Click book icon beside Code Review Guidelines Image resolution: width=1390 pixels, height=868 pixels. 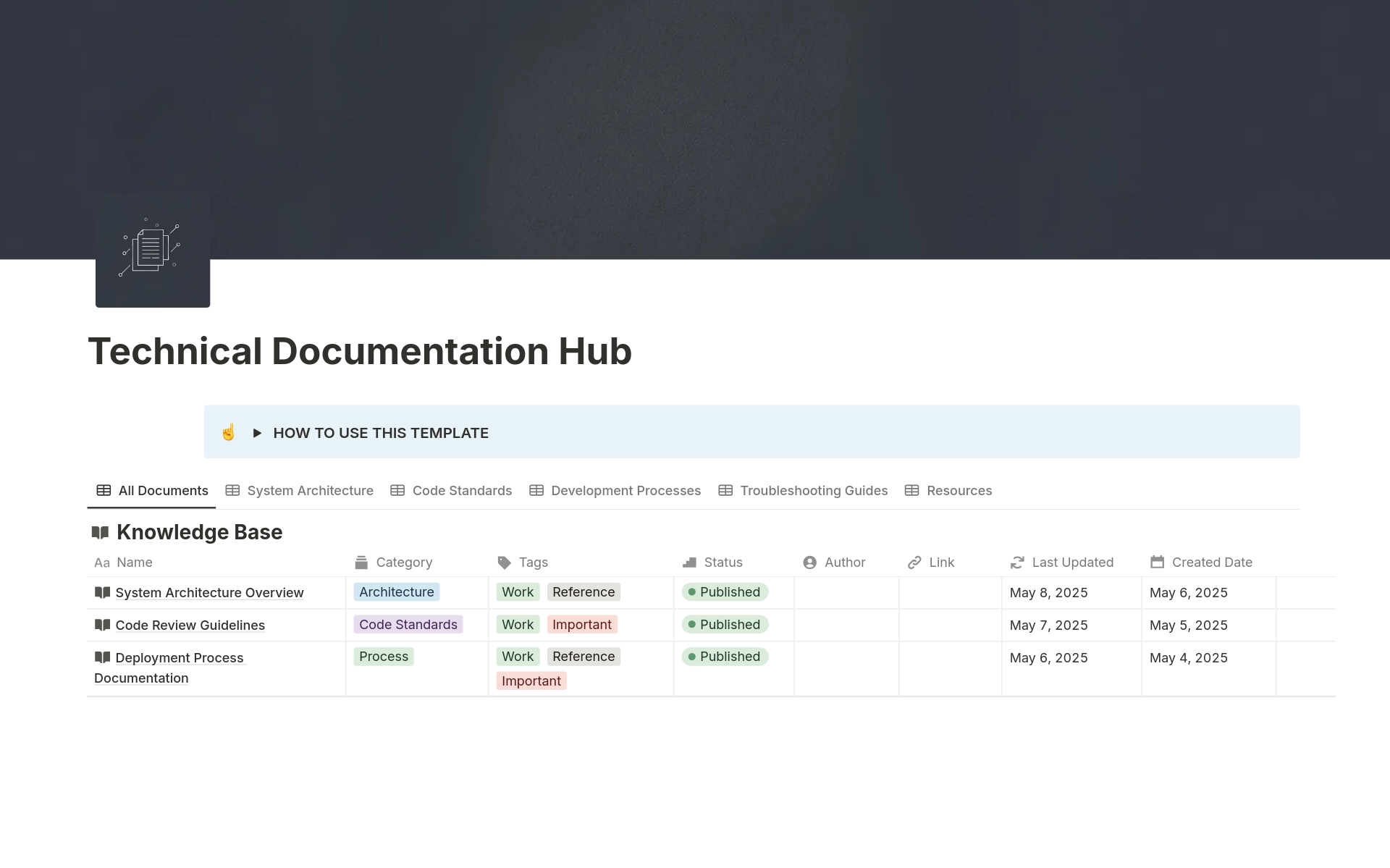tap(102, 625)
